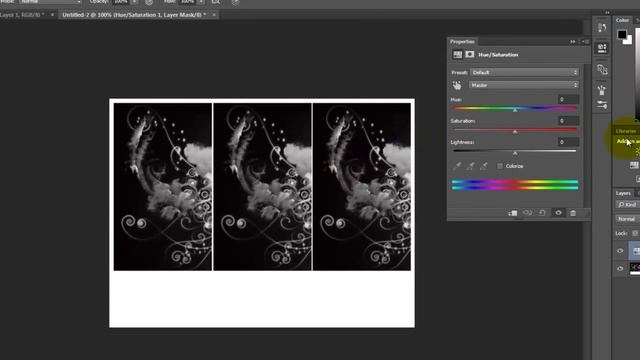Open the Opacity slider dropdown arrow
The image size is (640, 360).
point(134,2)
